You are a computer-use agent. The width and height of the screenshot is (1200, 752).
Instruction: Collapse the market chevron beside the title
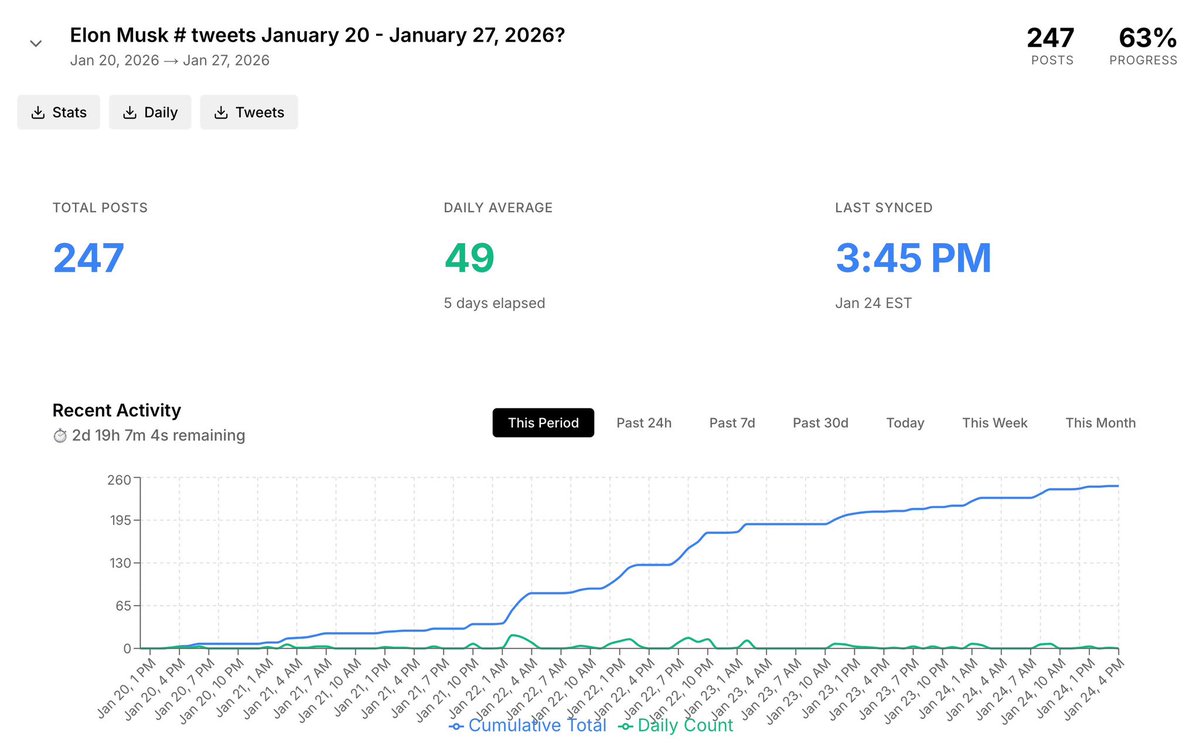point(36,43)
